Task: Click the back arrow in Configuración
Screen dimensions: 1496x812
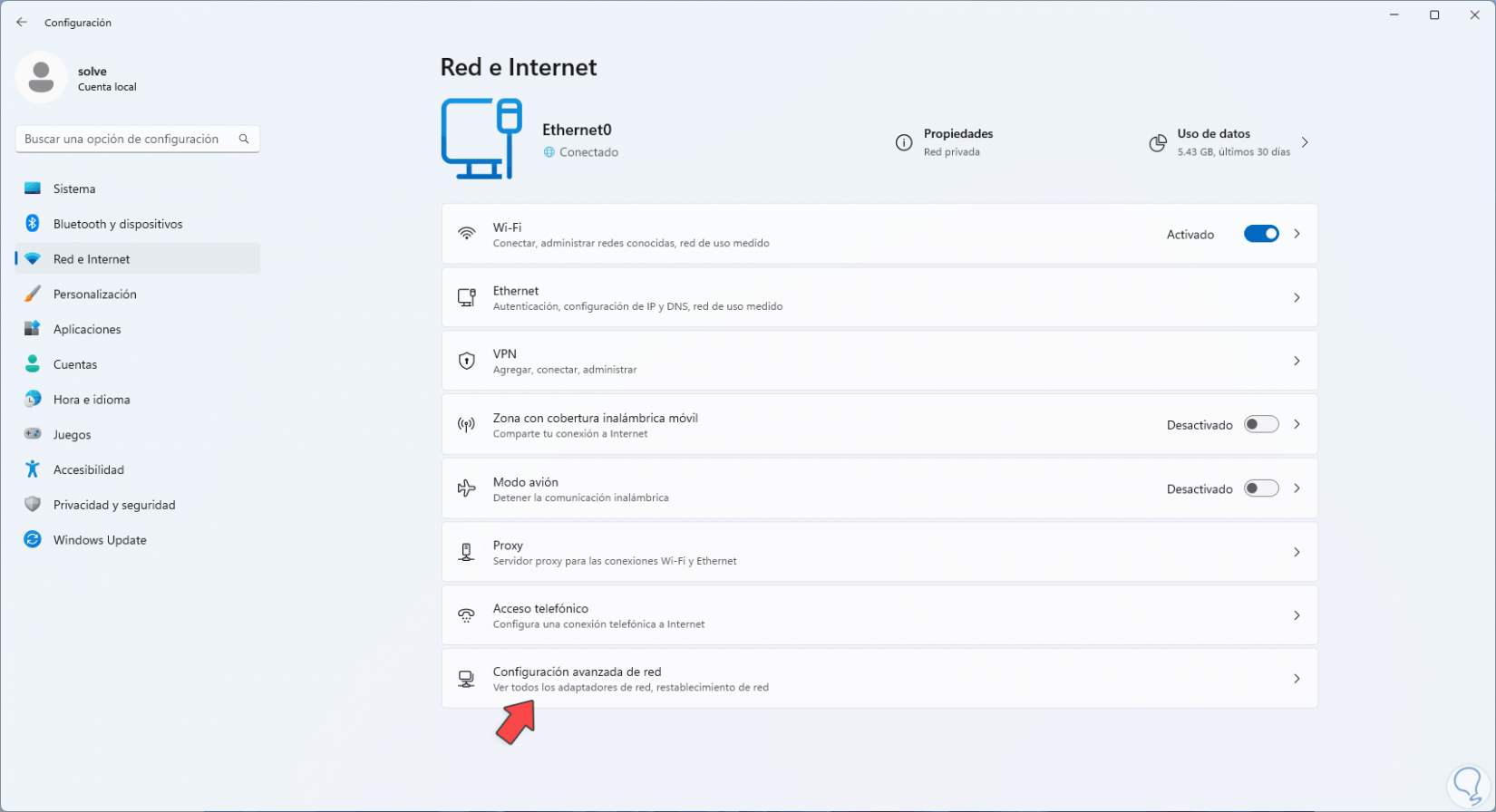Action: [22, 23]
